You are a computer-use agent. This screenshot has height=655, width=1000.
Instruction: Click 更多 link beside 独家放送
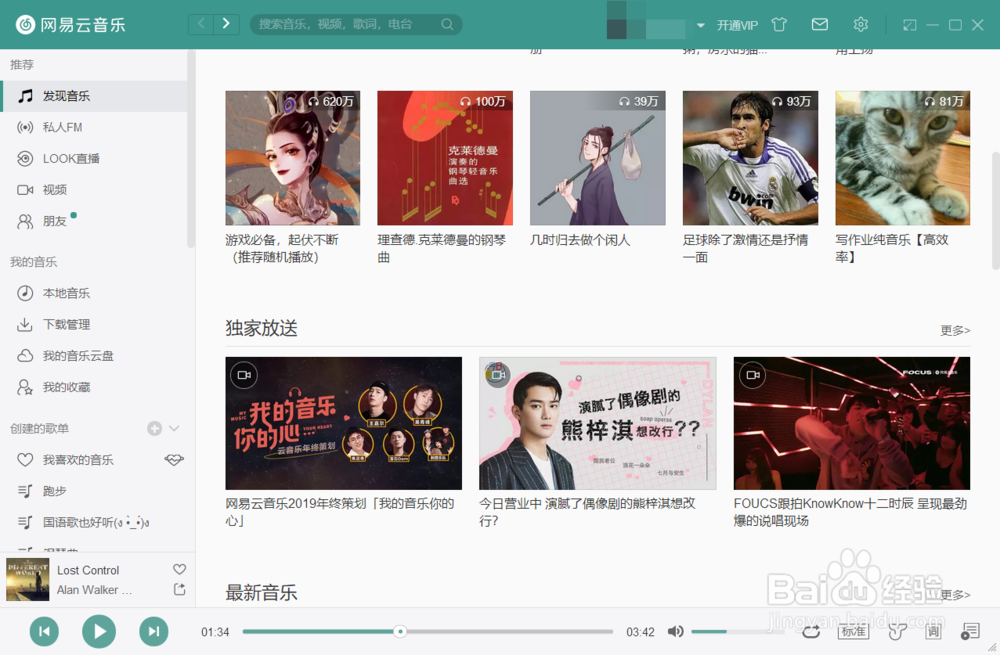click(953, 329)
